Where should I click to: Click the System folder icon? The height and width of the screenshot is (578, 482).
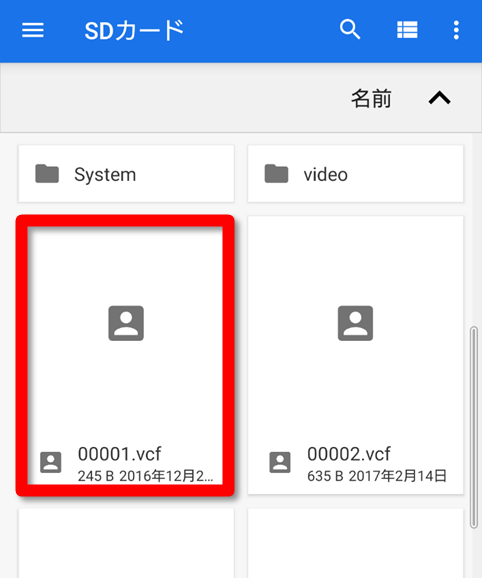[47, 174]
